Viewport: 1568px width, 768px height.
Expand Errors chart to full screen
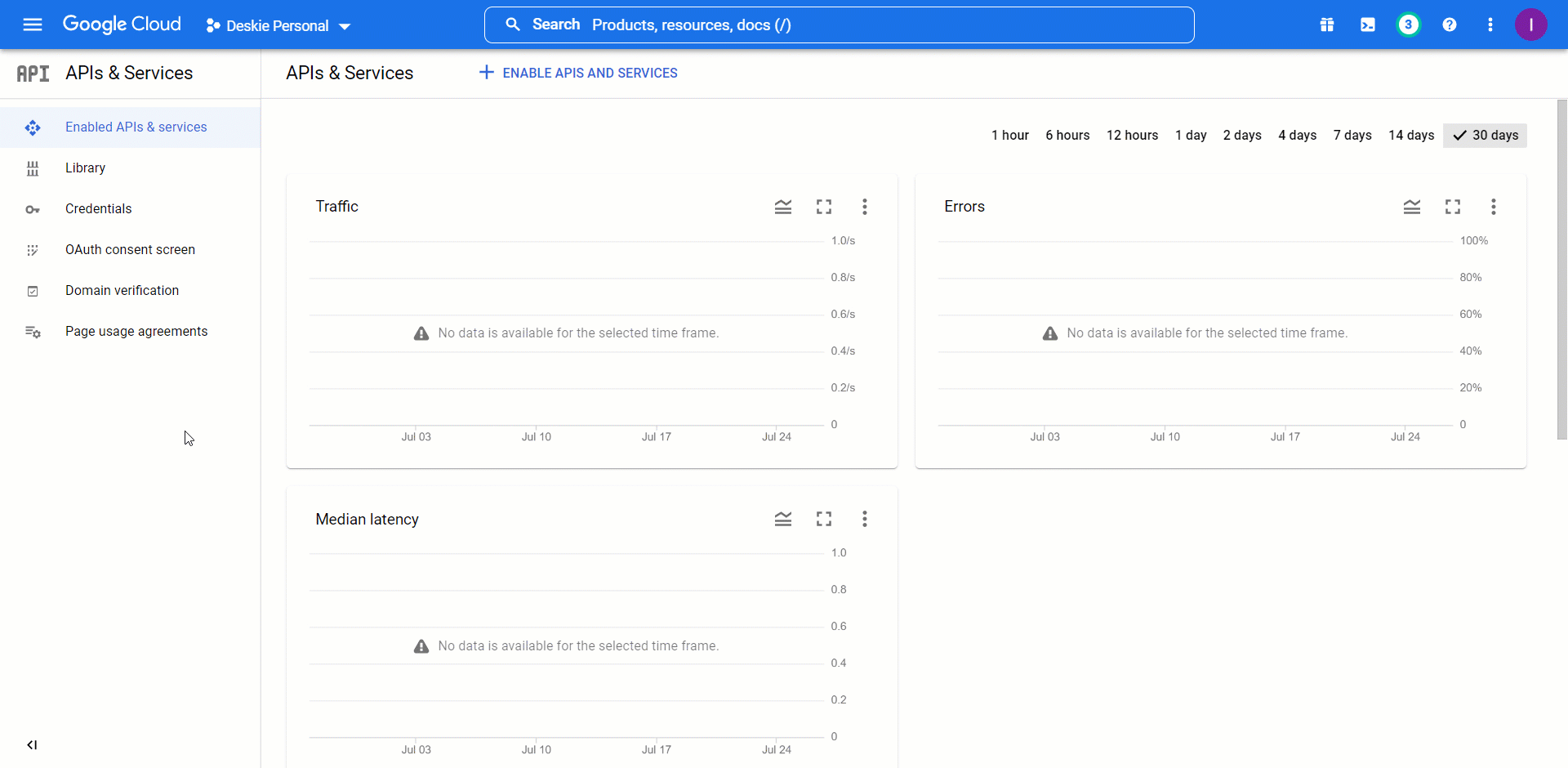(x=1453, y=207)
